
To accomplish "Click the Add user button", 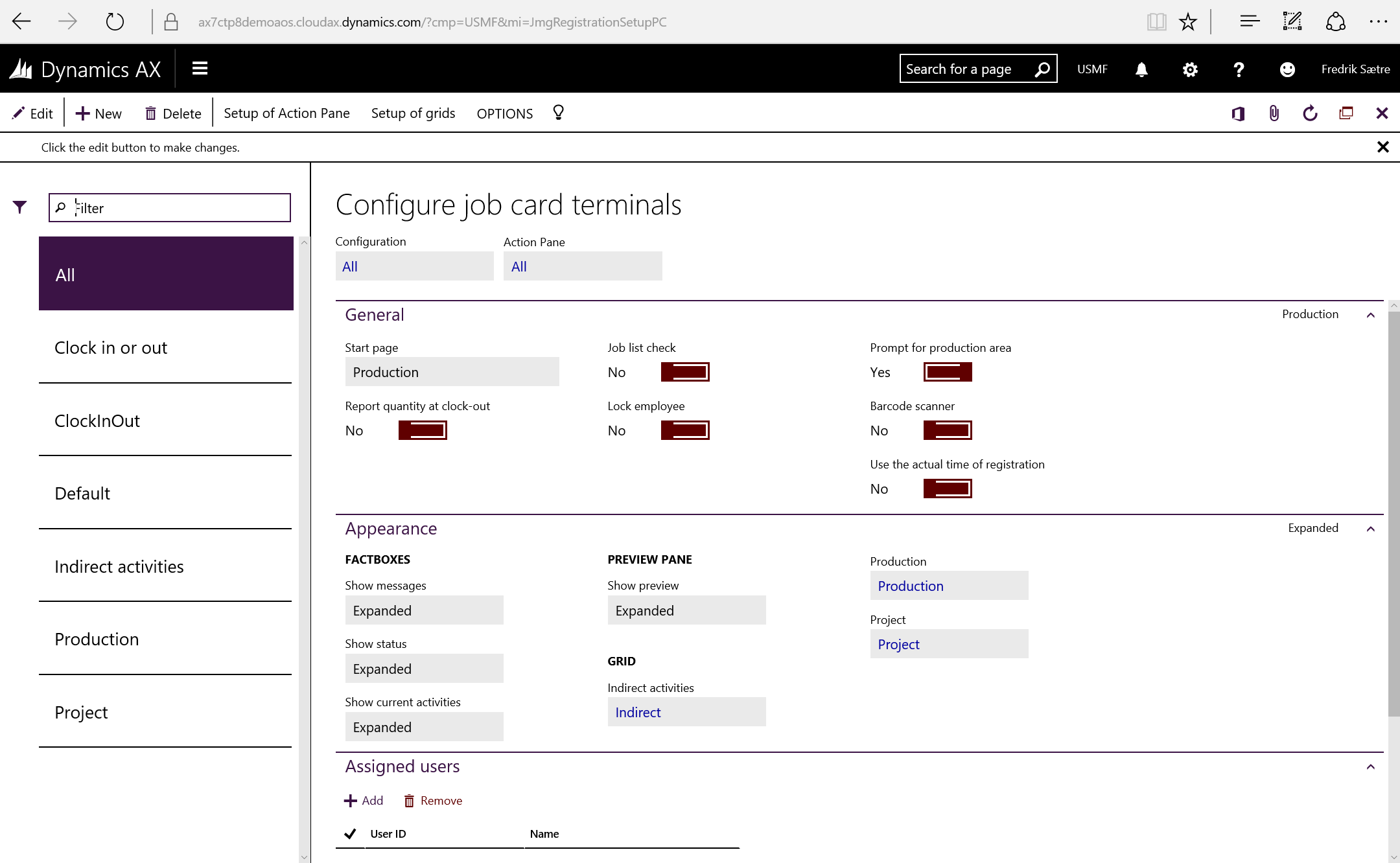I will pos(364,800).
